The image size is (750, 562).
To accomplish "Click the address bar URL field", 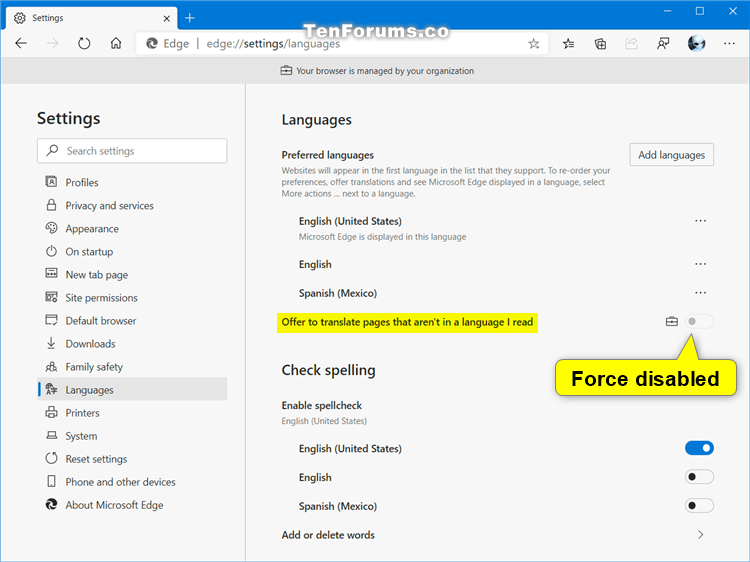I will [342, 44].
